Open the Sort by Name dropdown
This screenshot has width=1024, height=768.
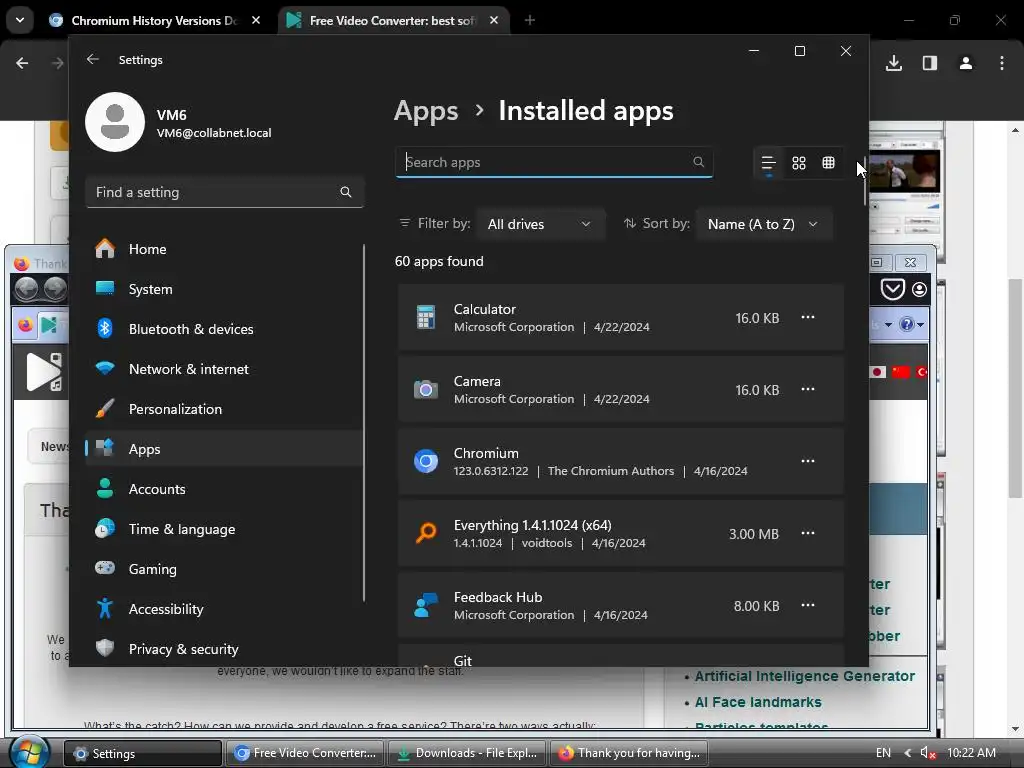point(763,224)
